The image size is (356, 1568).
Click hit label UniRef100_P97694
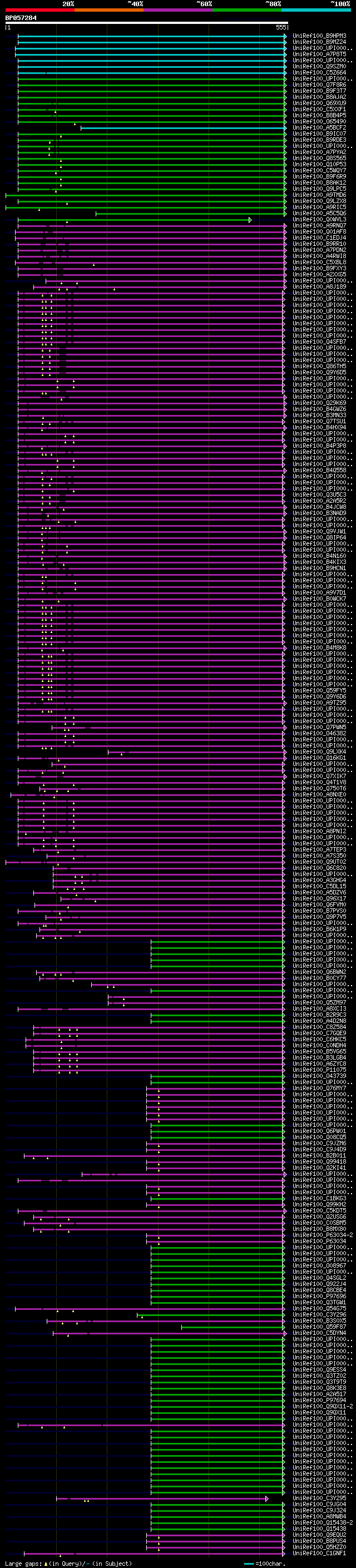tap(319, 1400)
